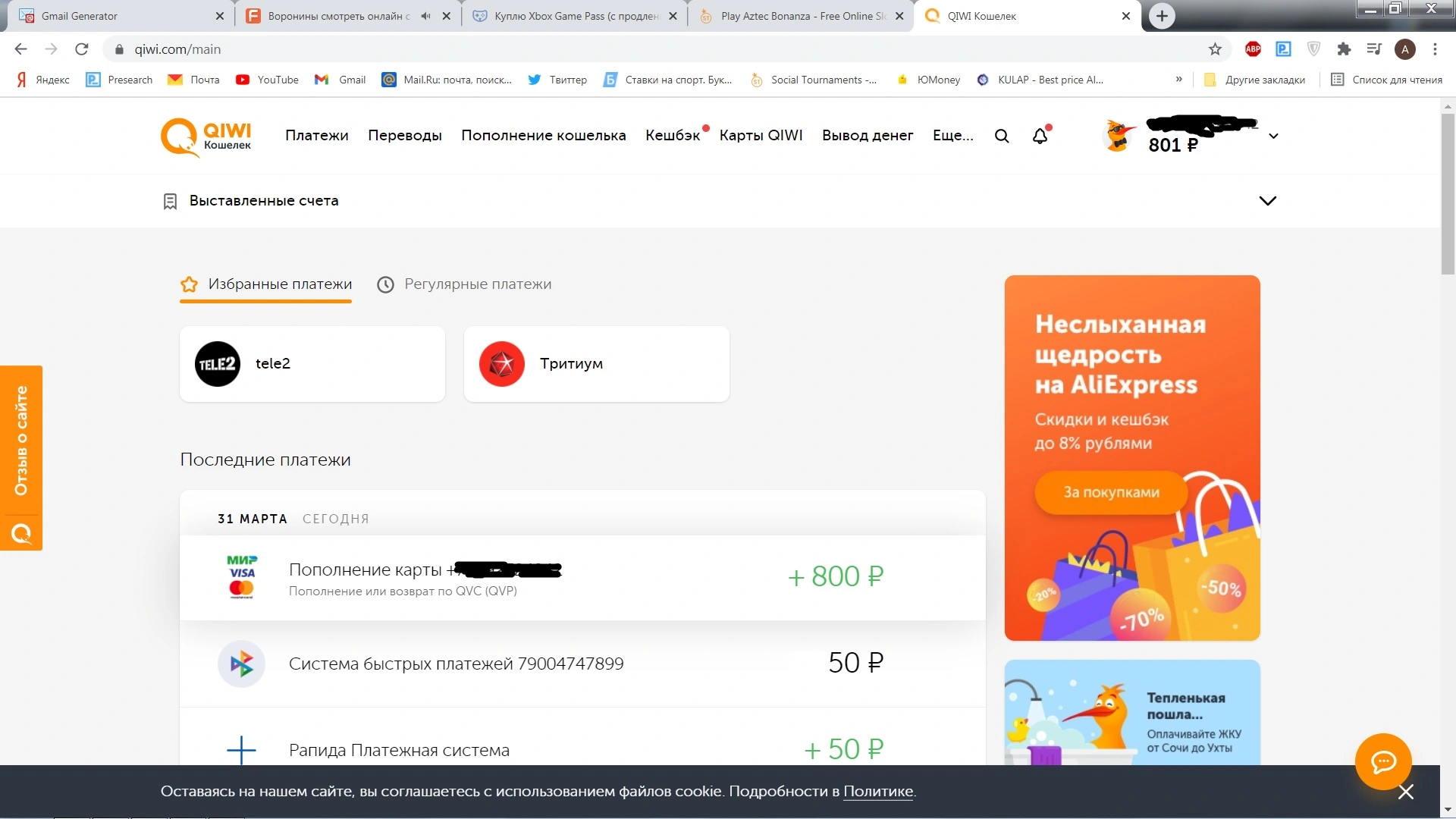Open the orange support chat bubble
The height and width of the screenshot is (819, 1456).
click(1383, 761)
